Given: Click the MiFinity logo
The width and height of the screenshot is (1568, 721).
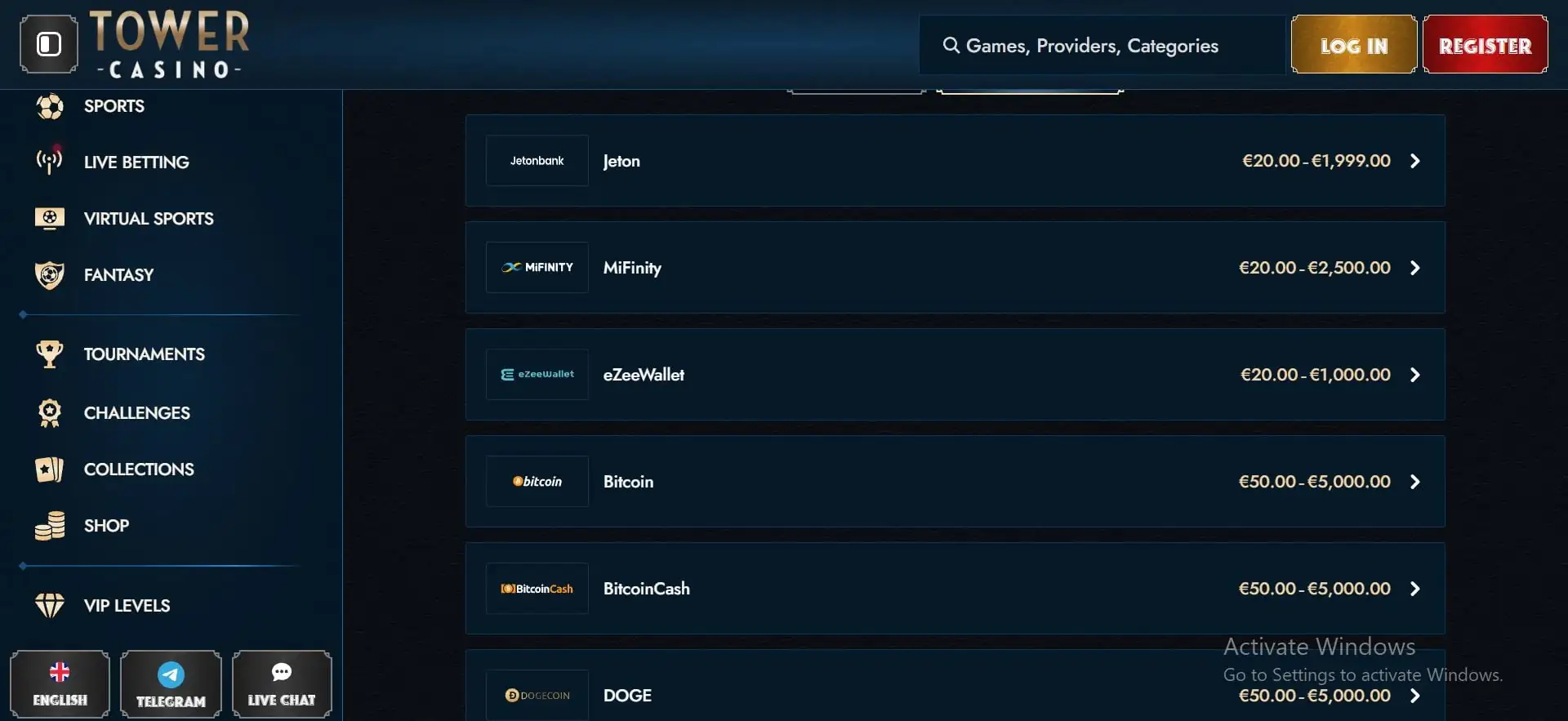Looking at the screenshot, I should point(537,268).
